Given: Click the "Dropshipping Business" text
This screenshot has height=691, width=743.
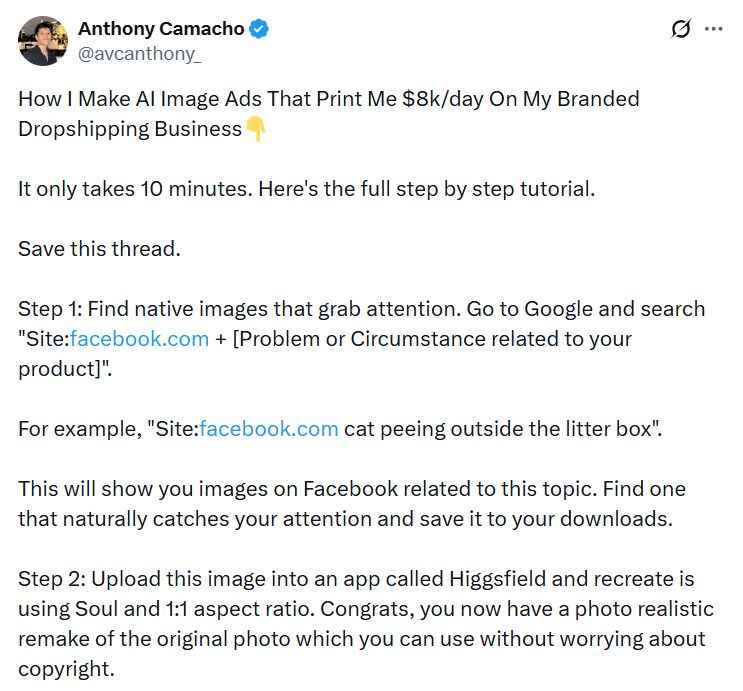Looking at the screenshot, I should click(x=130, y=128).
